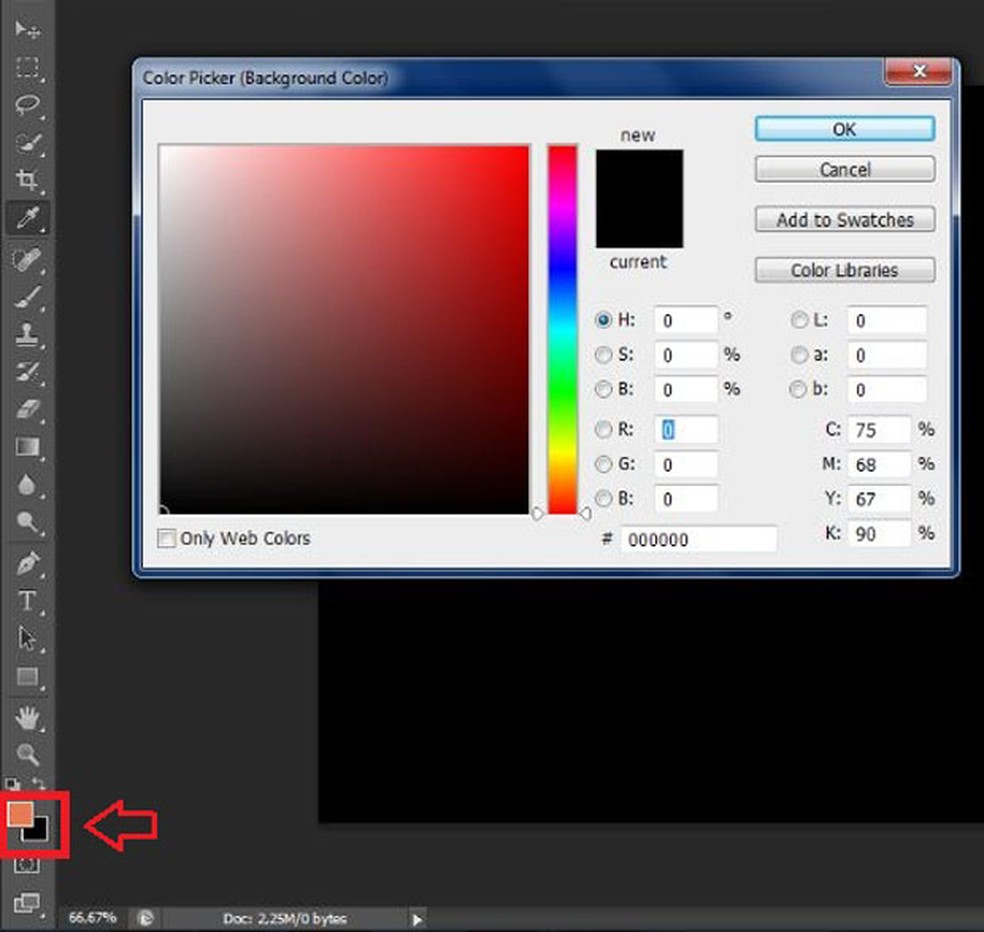Image resolution: width=984 pixels, height=932 pixels.
Task: Click the G green value field
Action: click(x=686, y=464)
